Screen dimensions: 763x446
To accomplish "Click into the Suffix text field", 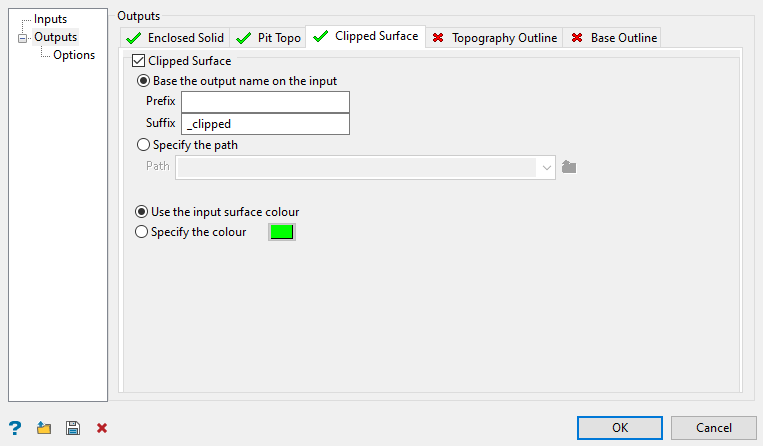I will pos(265,124).
